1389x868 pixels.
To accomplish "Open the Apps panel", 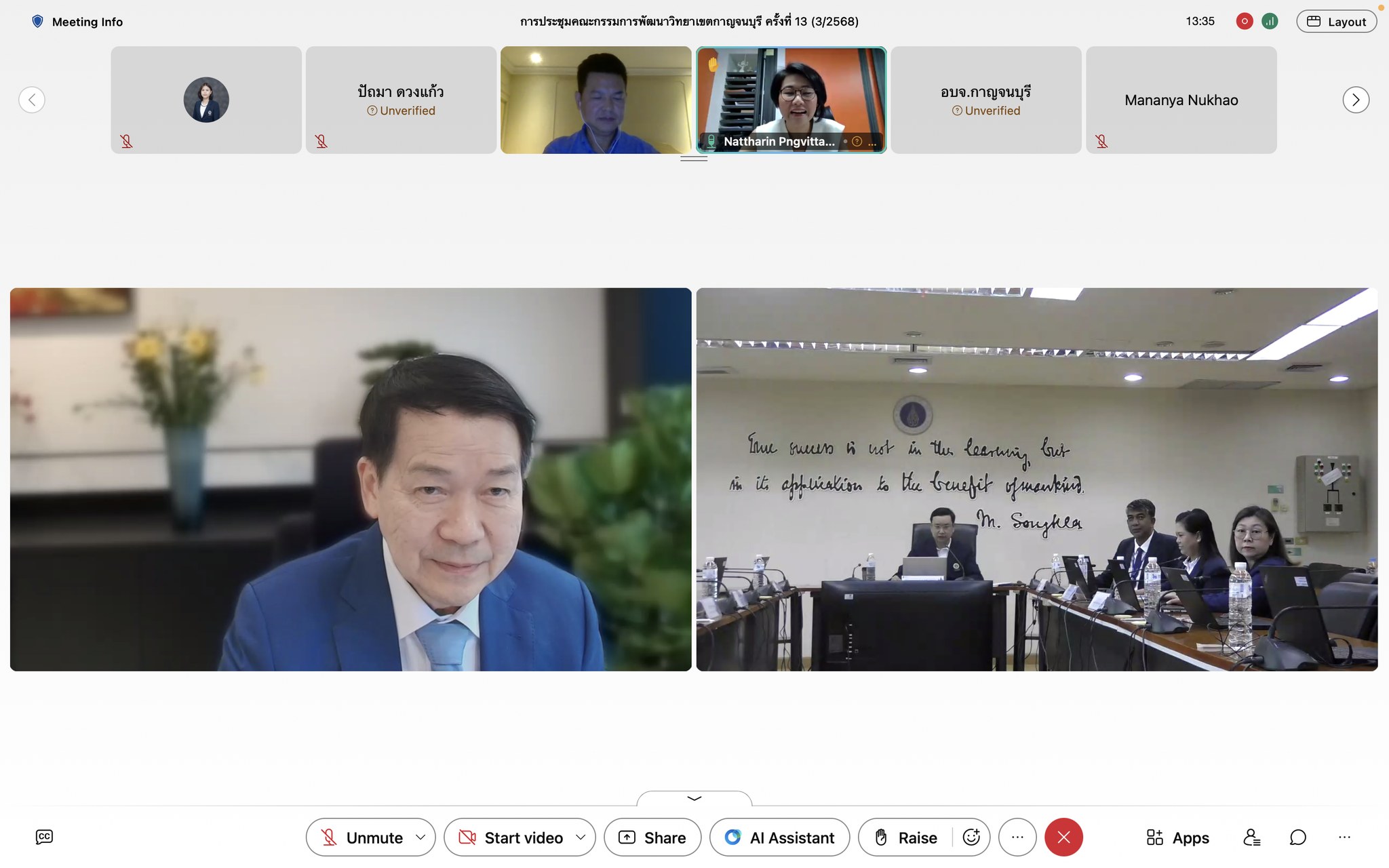I will (1177, 837).
